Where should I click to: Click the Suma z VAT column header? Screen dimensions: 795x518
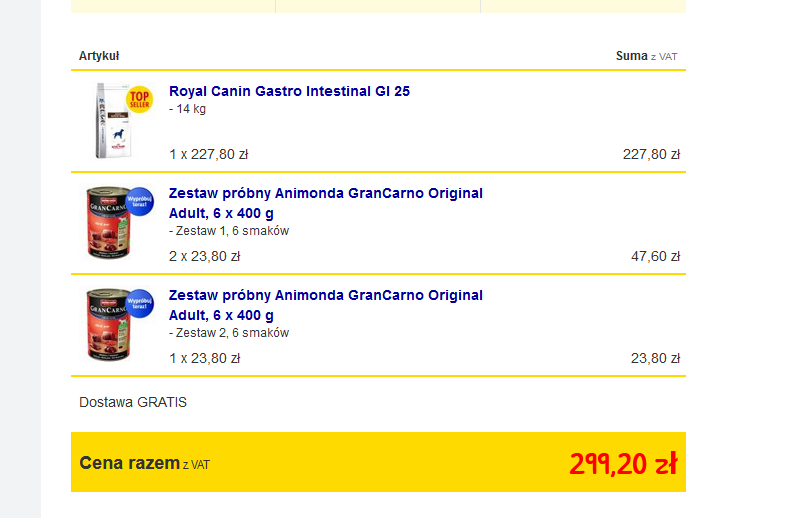coord(646,56)
